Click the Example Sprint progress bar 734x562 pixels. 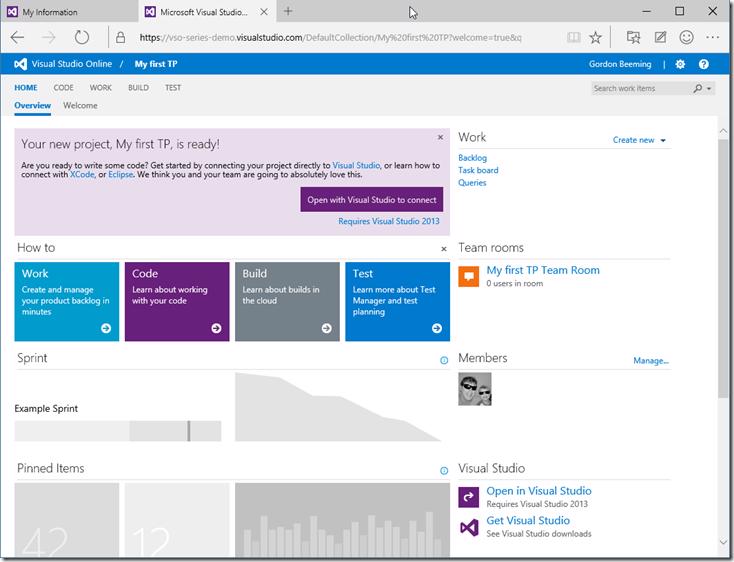tap(117, 431)
